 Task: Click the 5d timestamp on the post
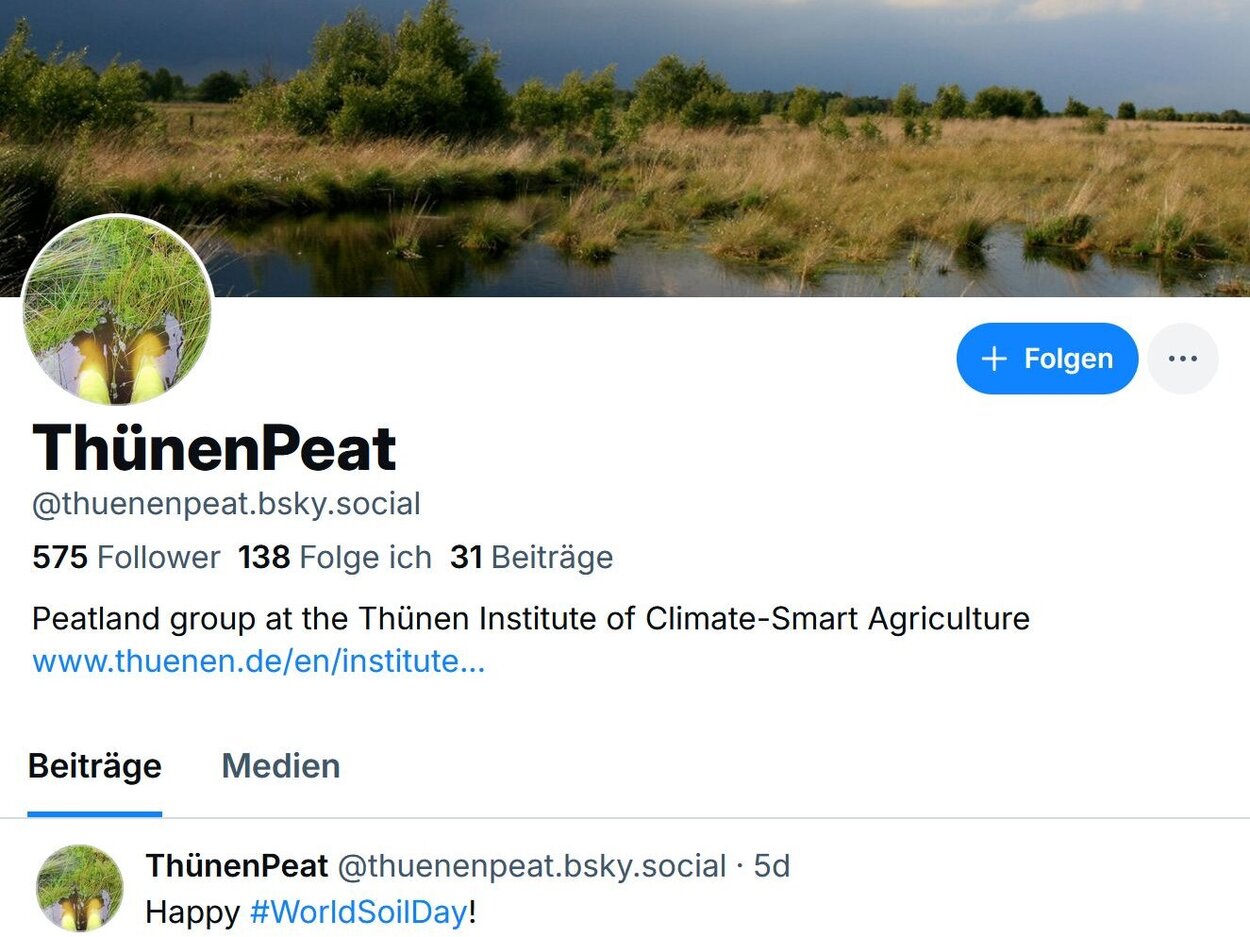click(773, 866)
